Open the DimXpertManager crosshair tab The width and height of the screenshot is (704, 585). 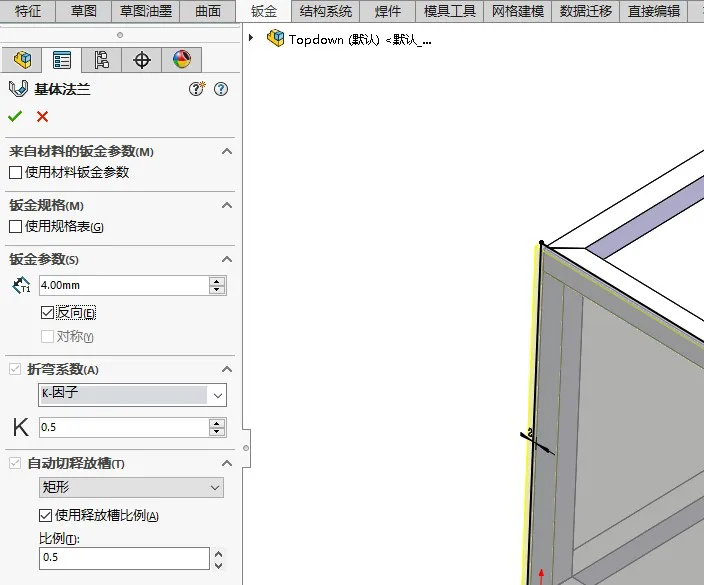pos(141,60)
